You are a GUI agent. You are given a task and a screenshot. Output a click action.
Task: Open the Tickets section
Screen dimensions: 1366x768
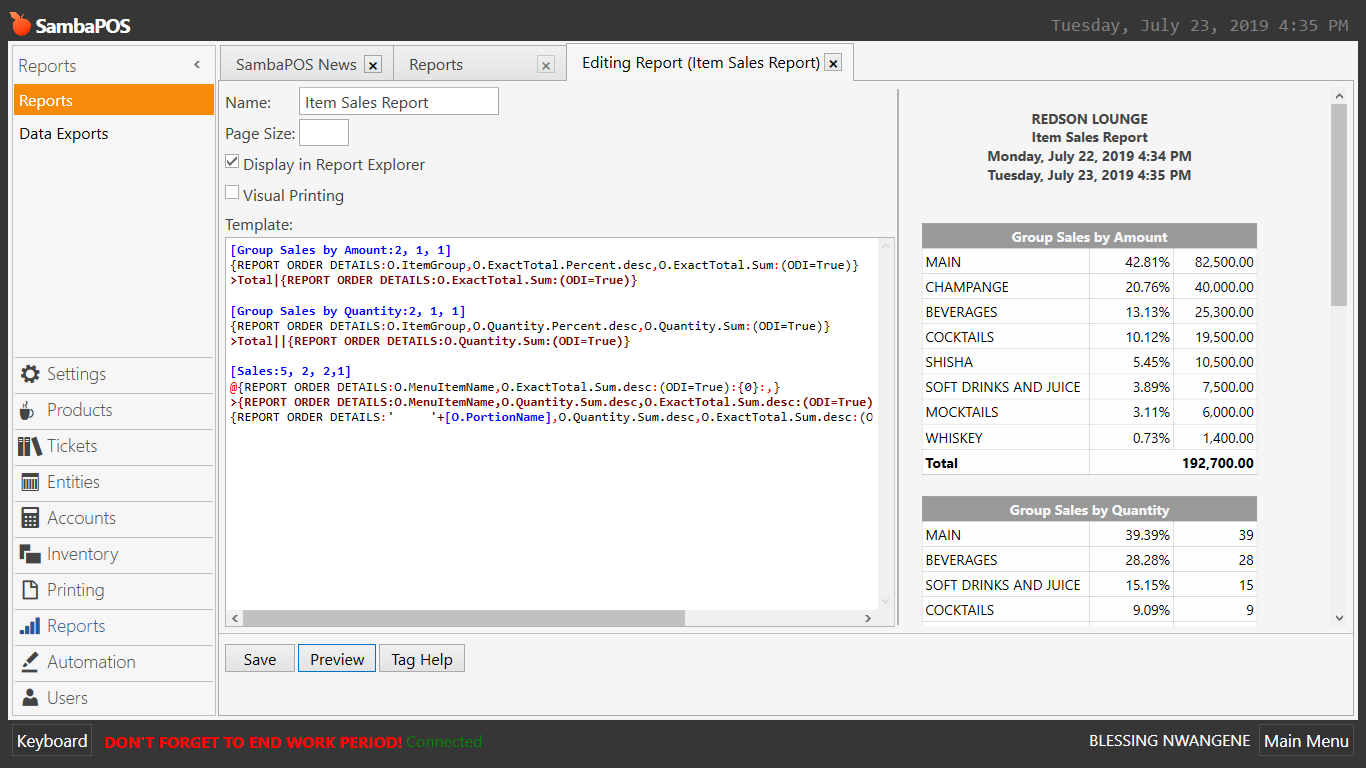[x=114, y=446]
